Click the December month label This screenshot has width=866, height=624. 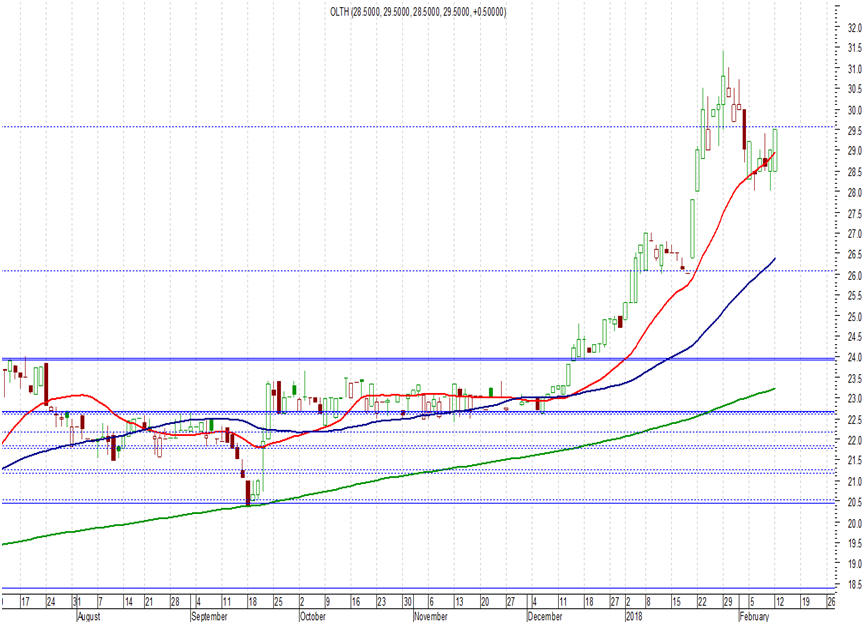545,616
